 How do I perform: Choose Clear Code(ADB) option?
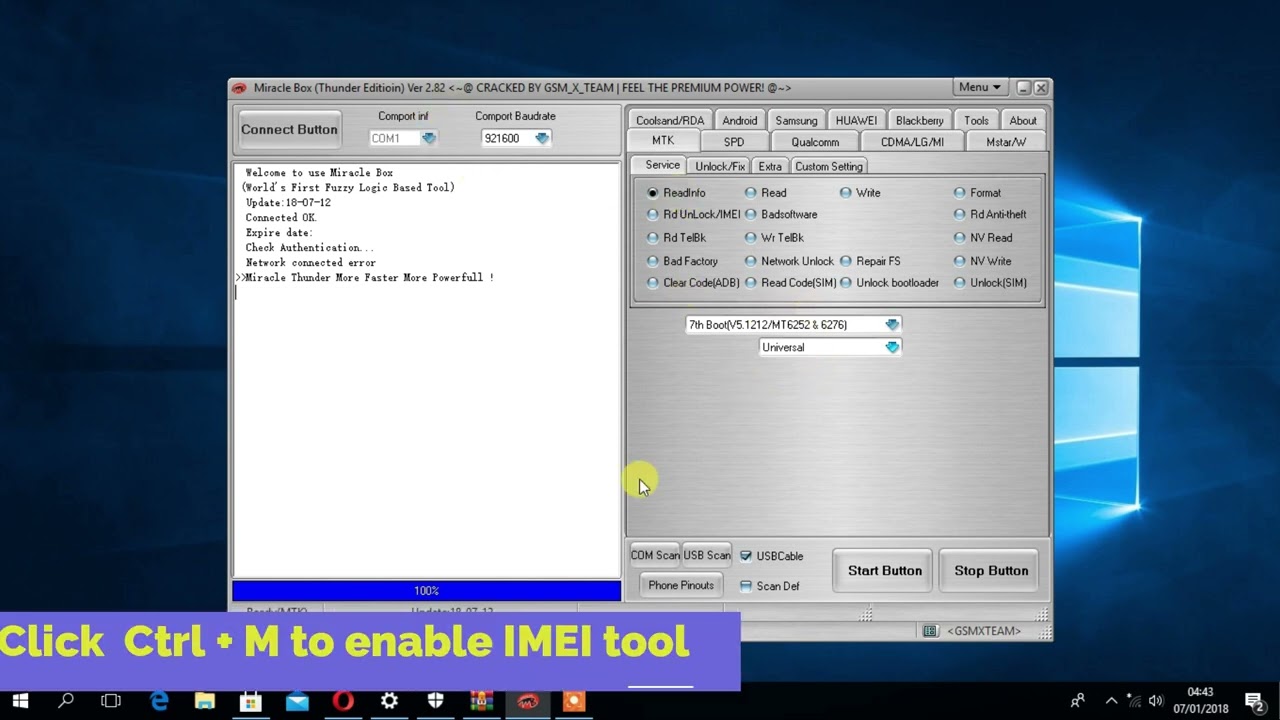click(653, 283)
